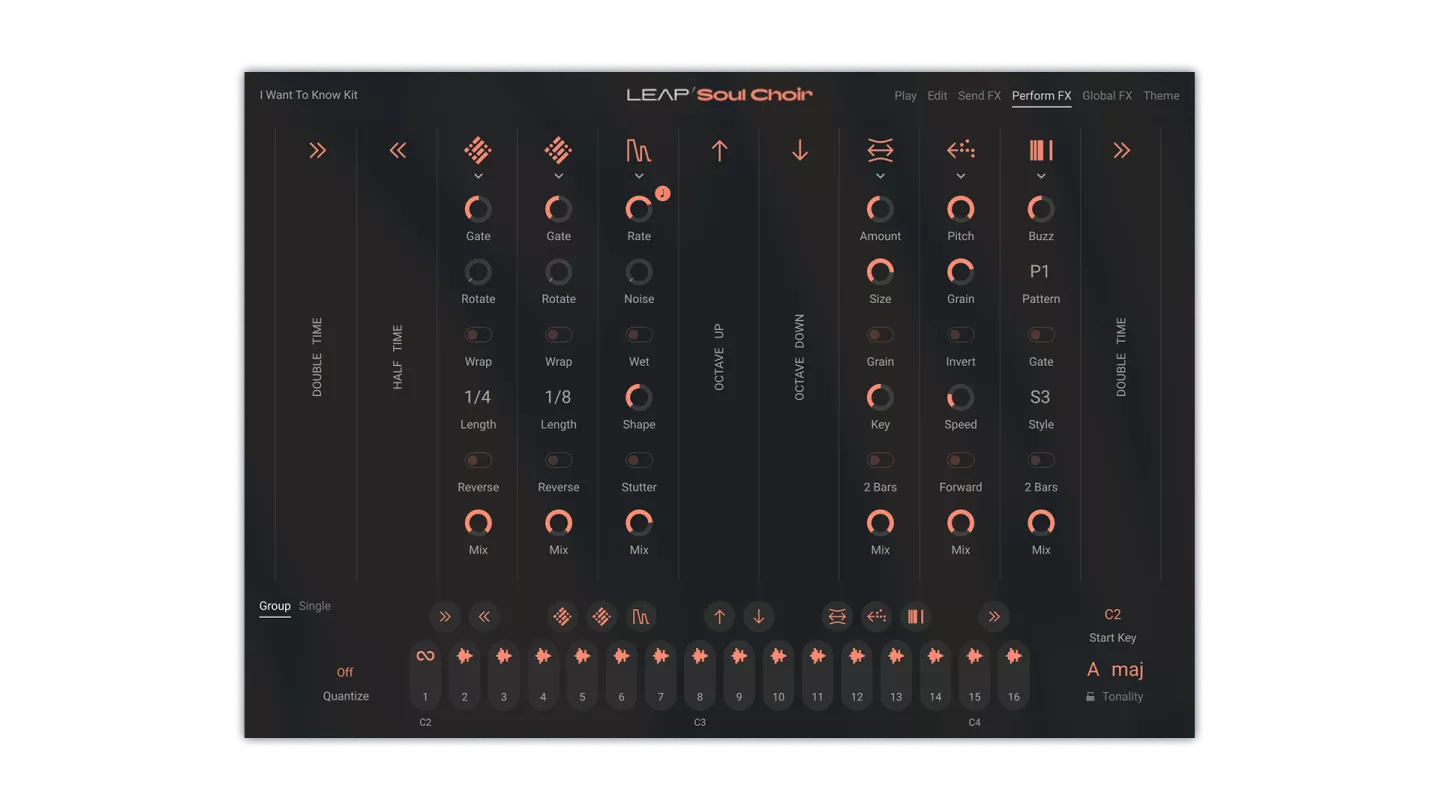Expand the chevron above the Amount knob
Screen dimensions: 1440x810
tap(880, 176)
